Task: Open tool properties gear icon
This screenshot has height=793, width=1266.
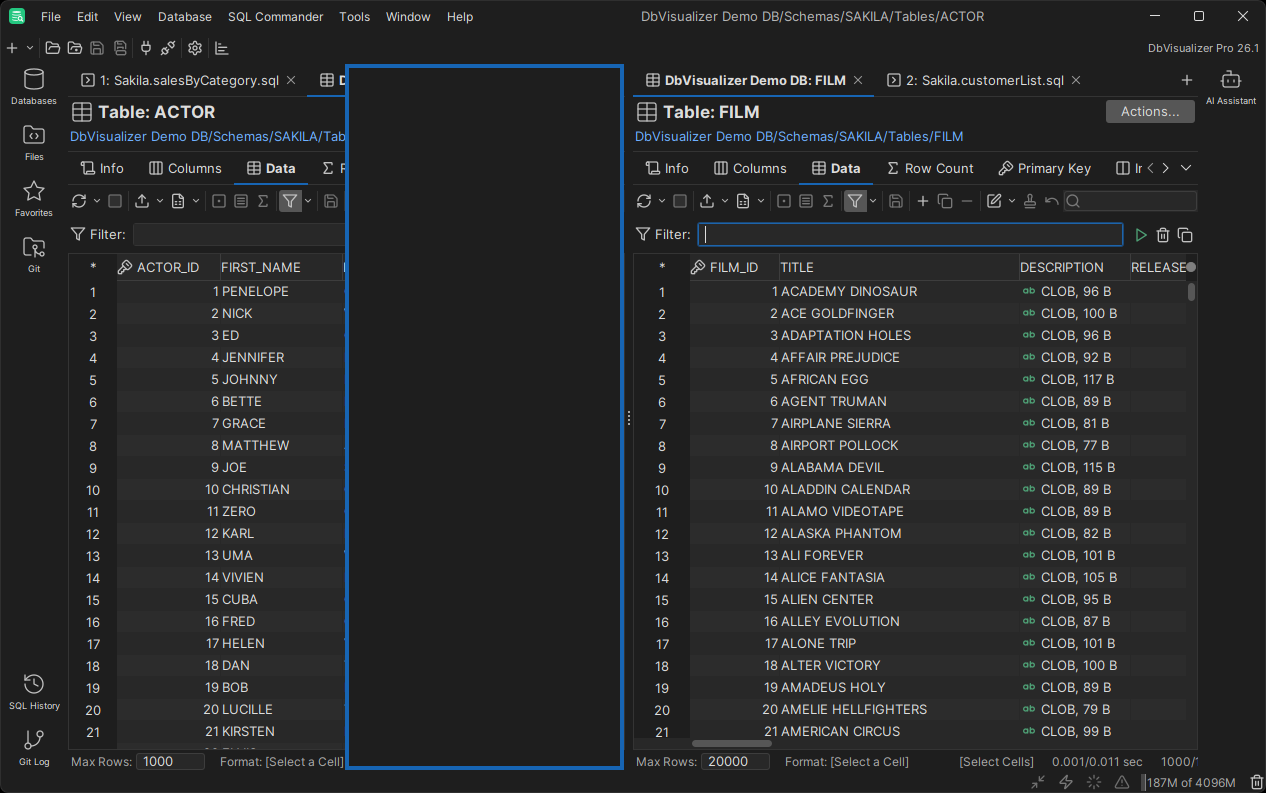Action: point(195,48)
